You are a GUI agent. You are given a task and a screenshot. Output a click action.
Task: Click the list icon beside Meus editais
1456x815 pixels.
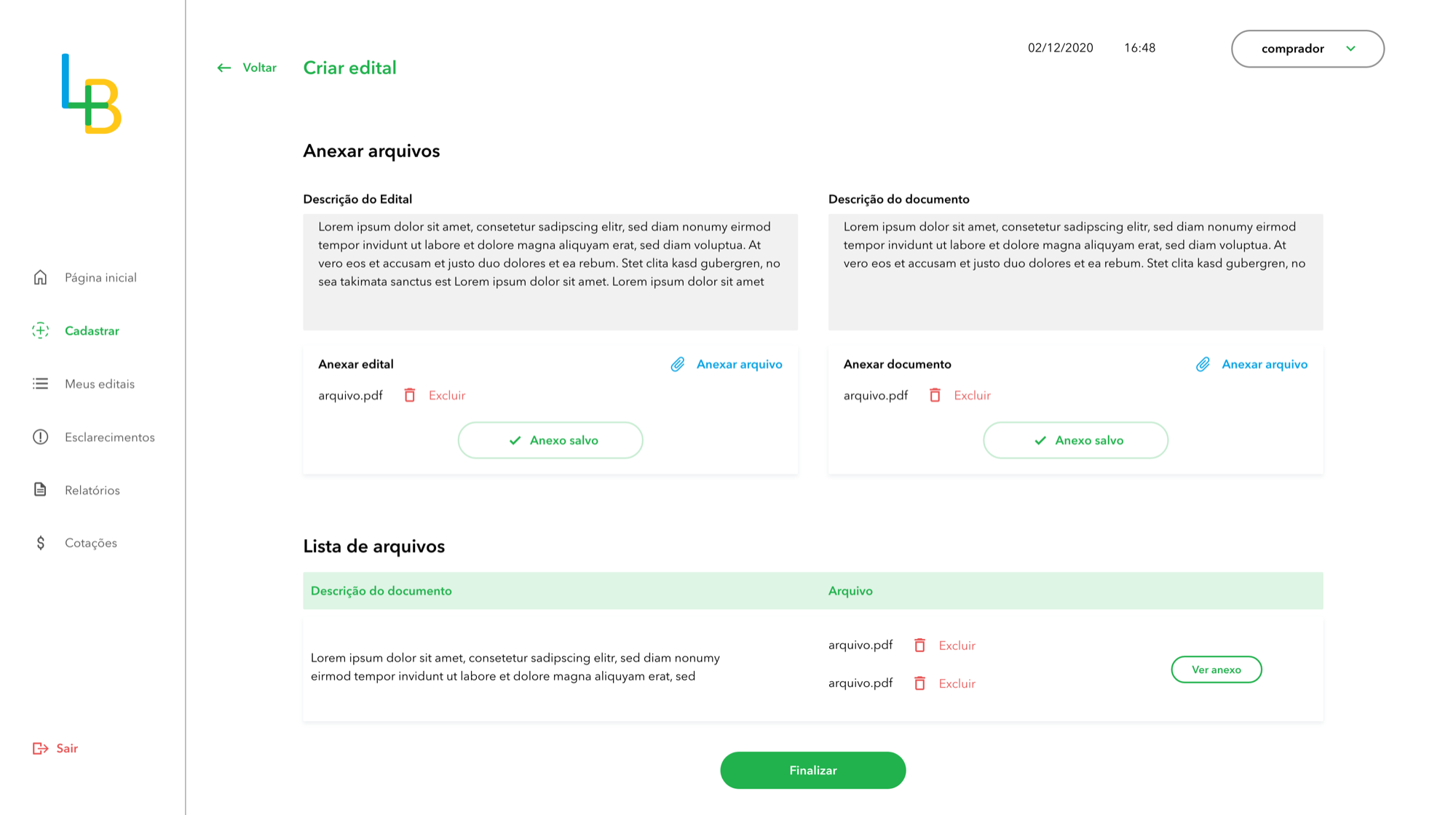pyautogui.click(x=40, y=383)
